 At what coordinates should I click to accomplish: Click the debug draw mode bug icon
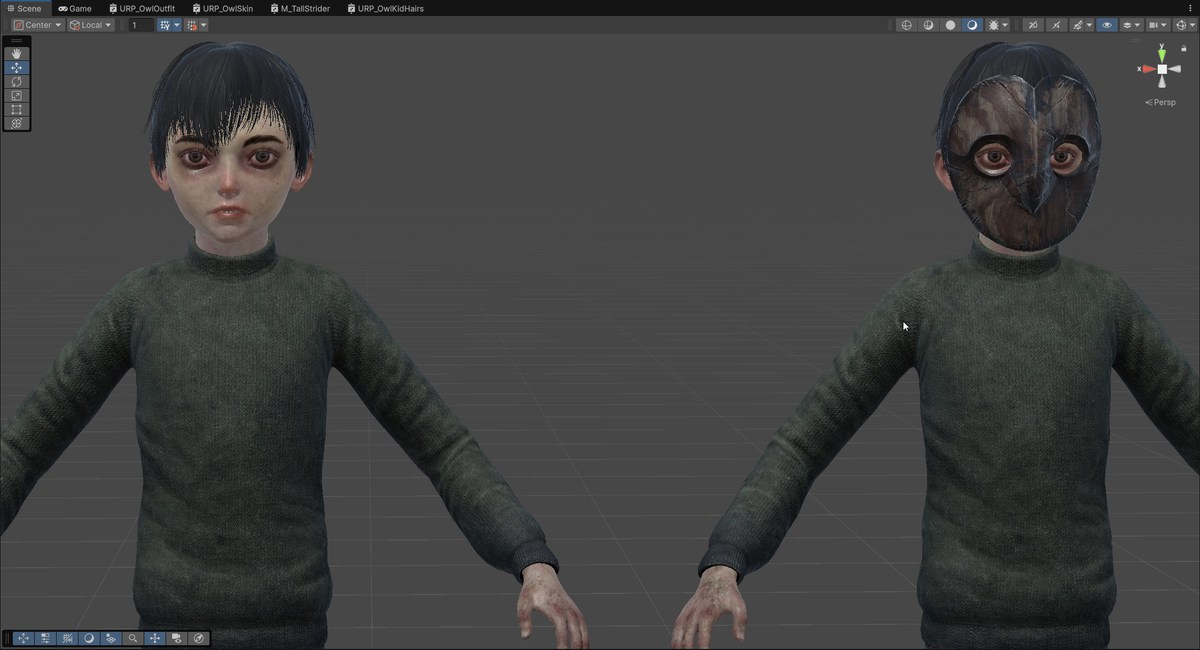click(x=993, y=25)
